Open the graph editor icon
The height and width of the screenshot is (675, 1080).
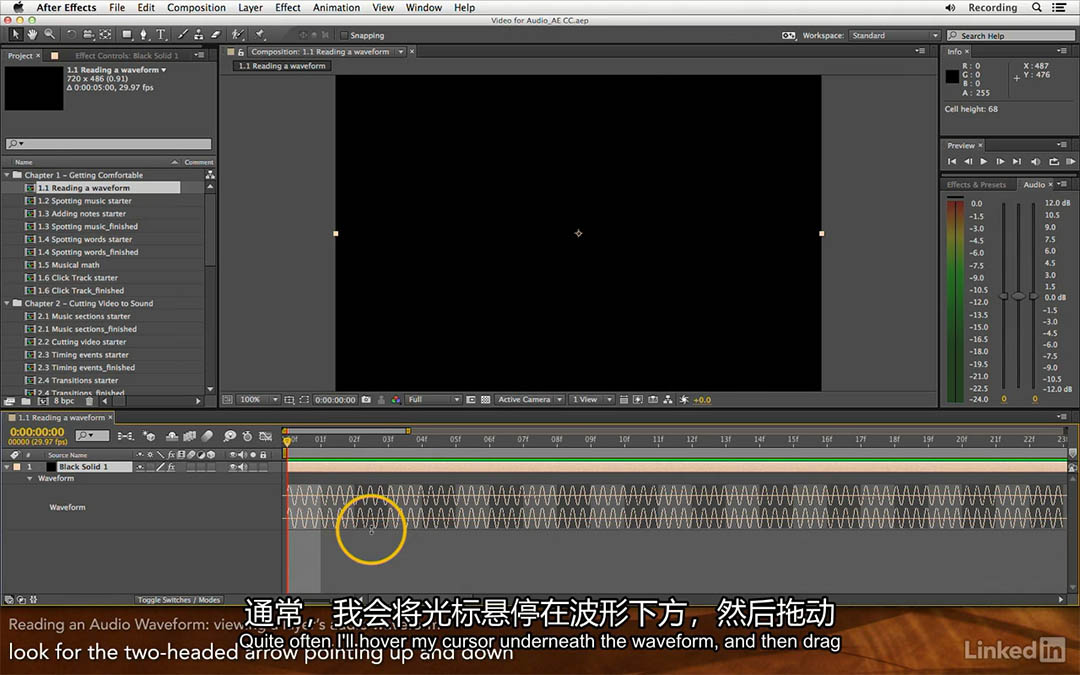(265, 436)
